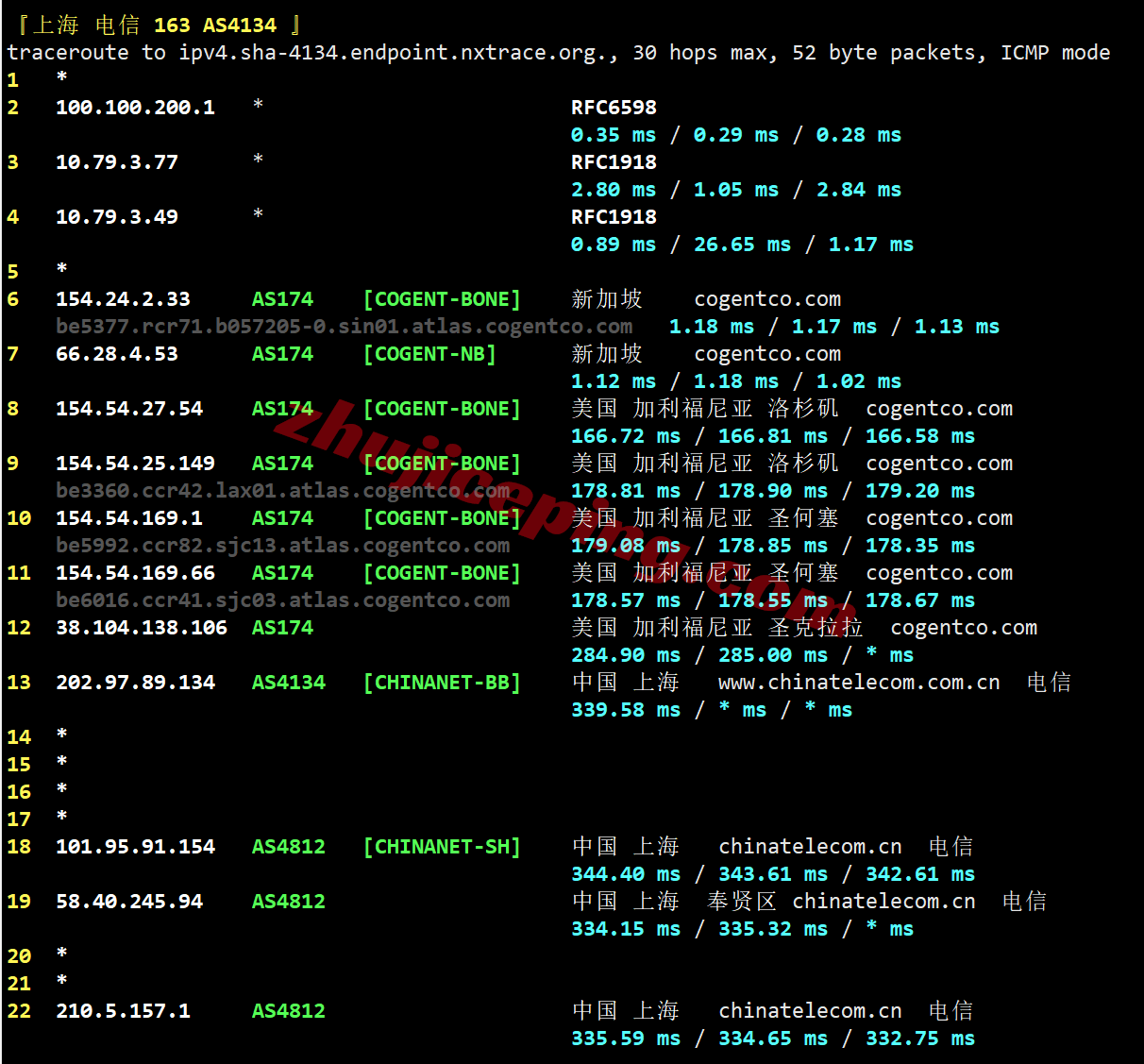Click IP 154.24.2.33 on hop 6
This screenshot has height=1064, width=1144.
click(x=123, y=298)
